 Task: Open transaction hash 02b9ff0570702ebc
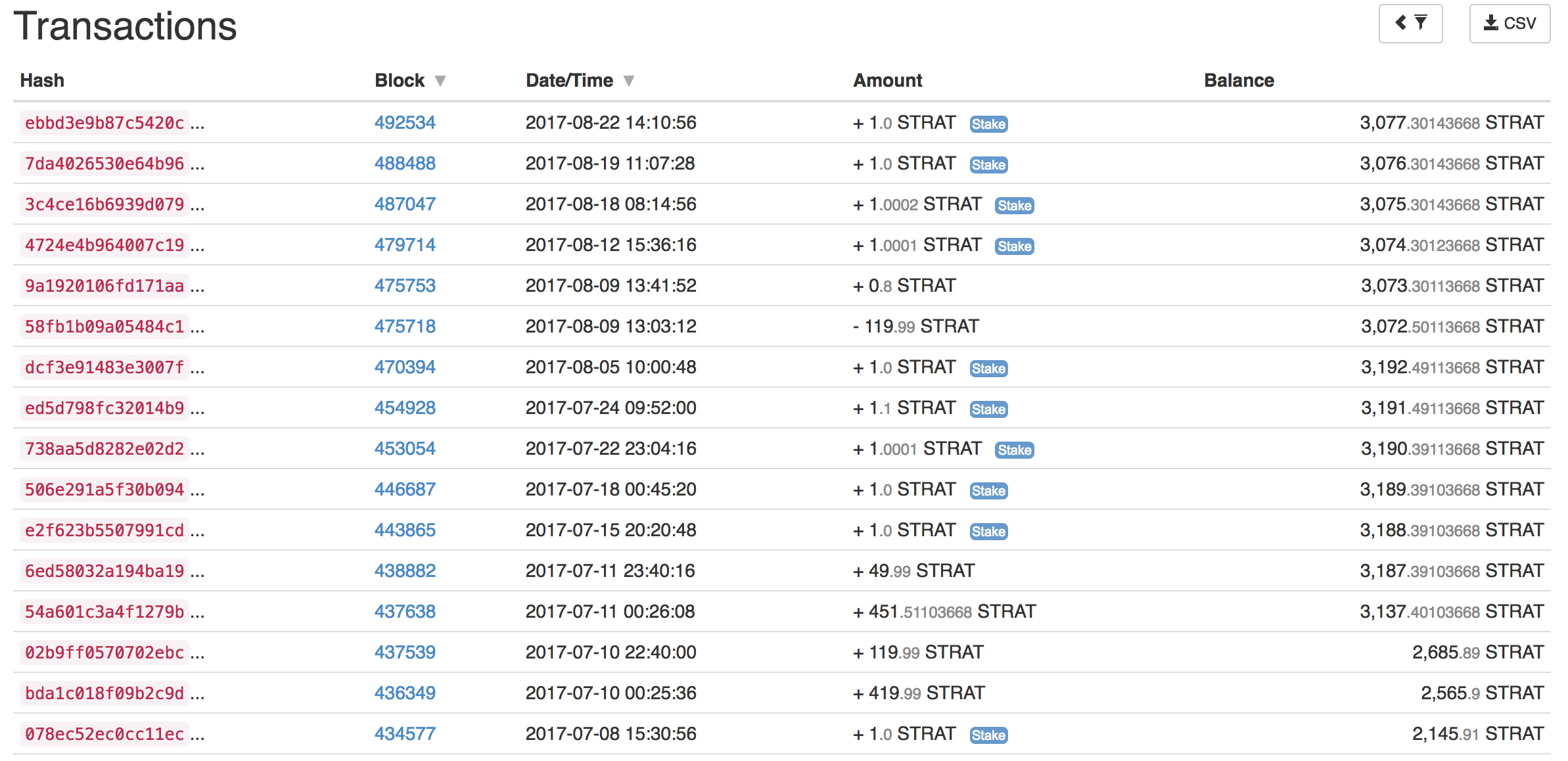pyautogui.click(x=104, y=653)
